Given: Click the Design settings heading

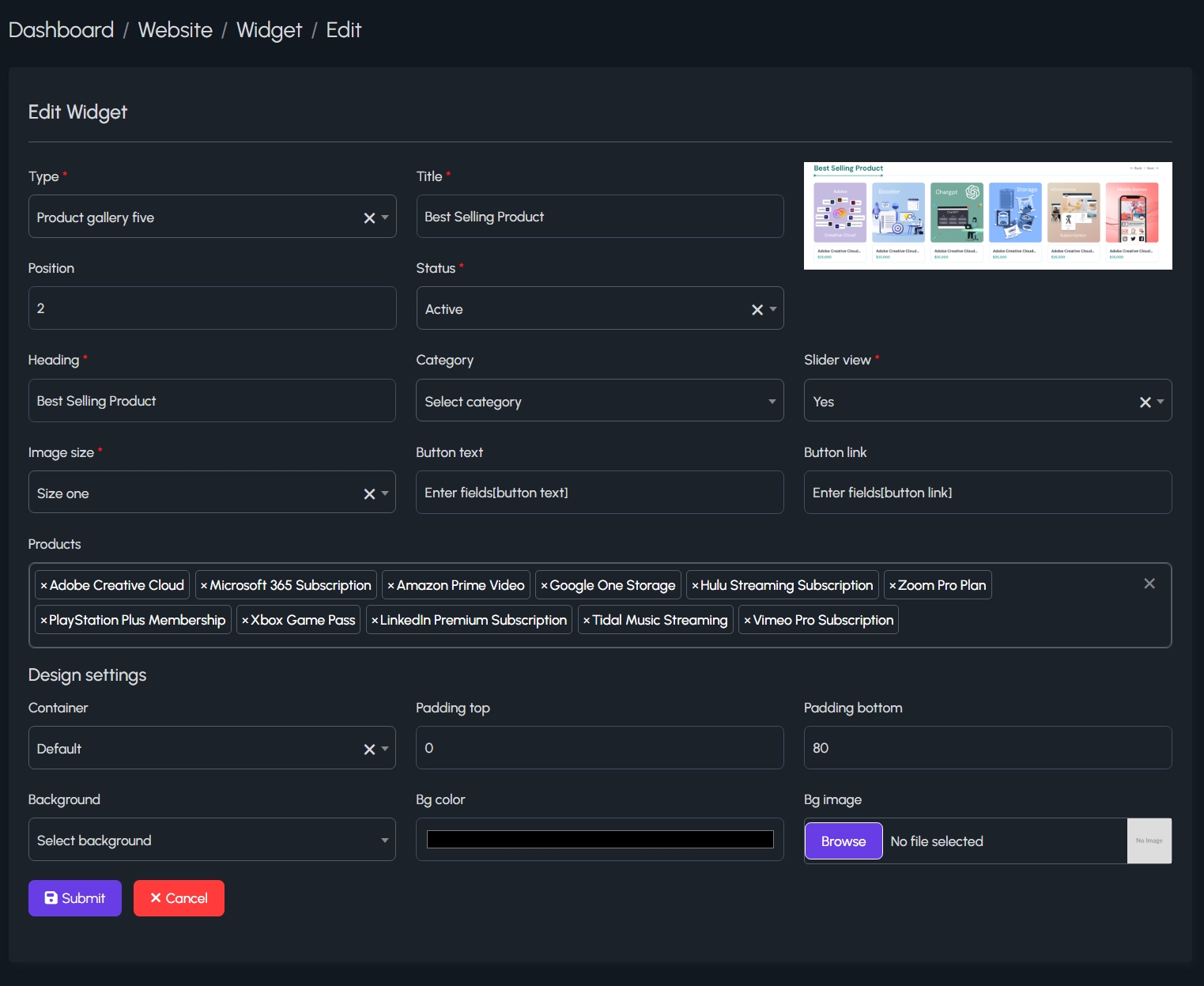Looking at the screenshot, I should click(x=88, y=675).
